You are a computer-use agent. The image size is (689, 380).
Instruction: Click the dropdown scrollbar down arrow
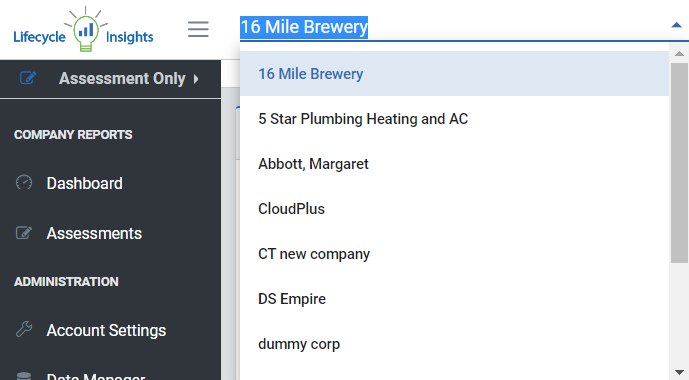pos(679,373)
